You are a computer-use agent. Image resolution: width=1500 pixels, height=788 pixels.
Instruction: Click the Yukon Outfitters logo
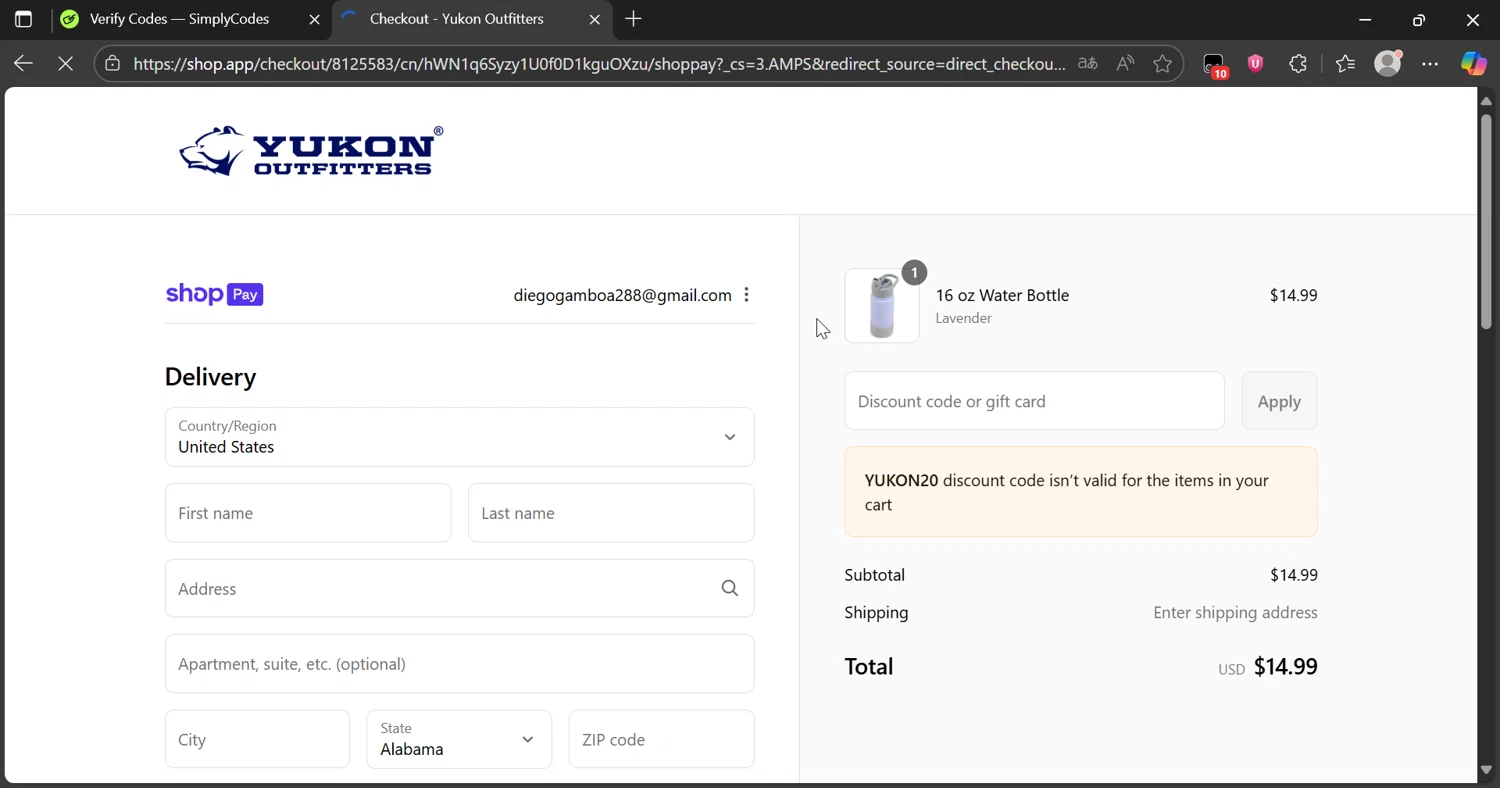[311, 151]
